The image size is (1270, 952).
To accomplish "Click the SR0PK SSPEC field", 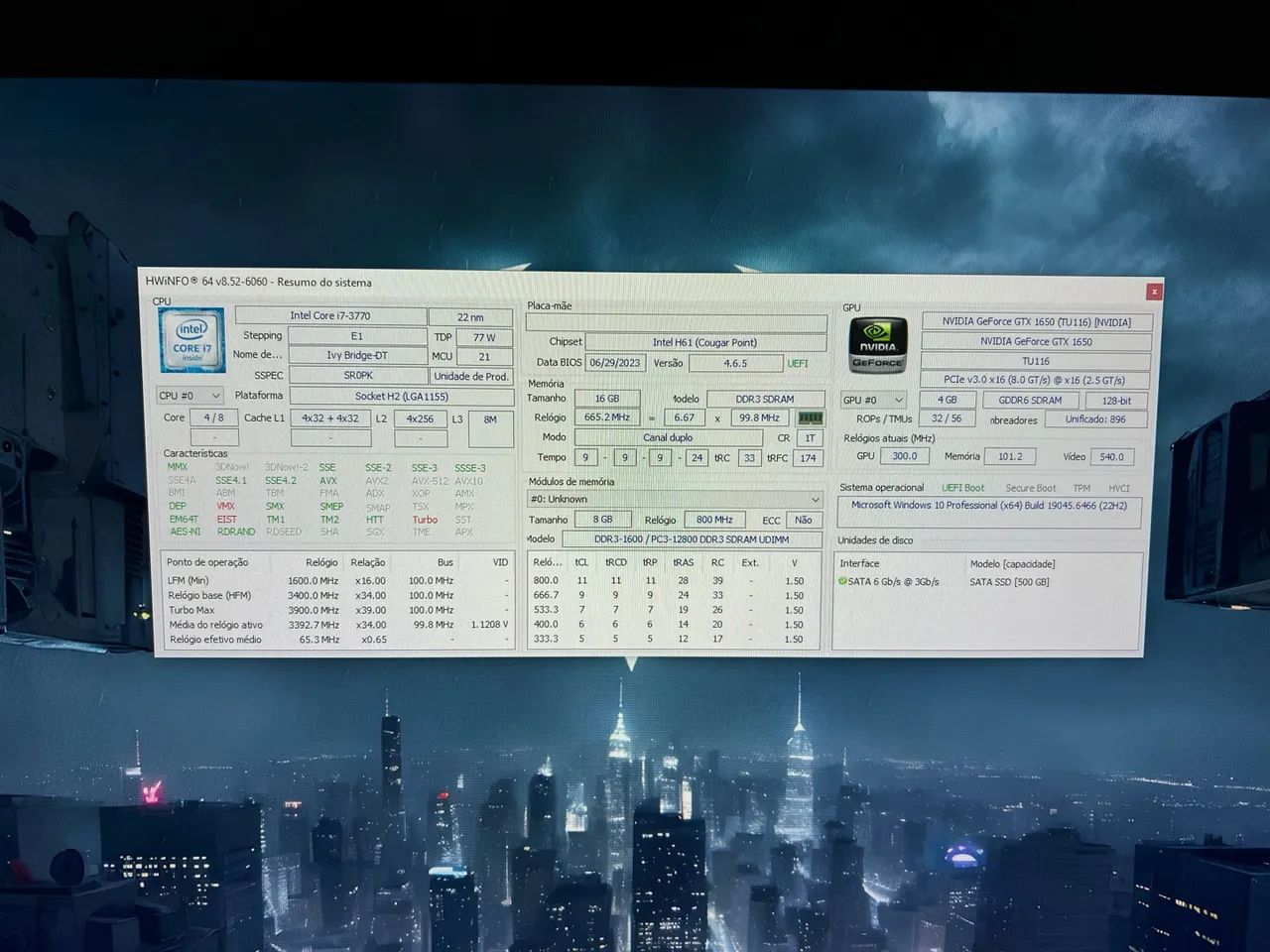I will tap(358, 376).
